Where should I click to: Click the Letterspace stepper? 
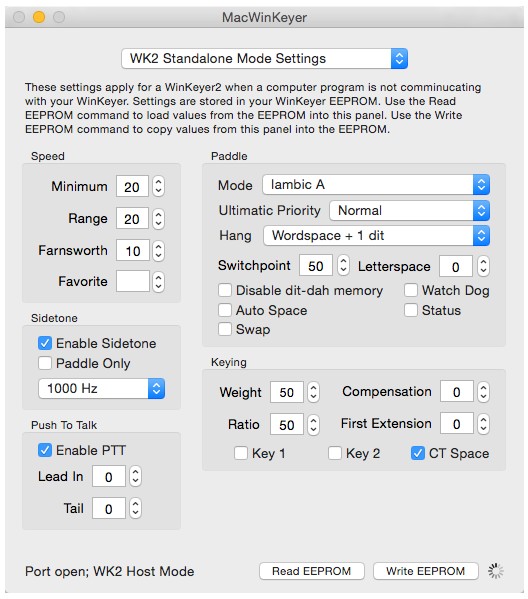click(x=483, y=266)
